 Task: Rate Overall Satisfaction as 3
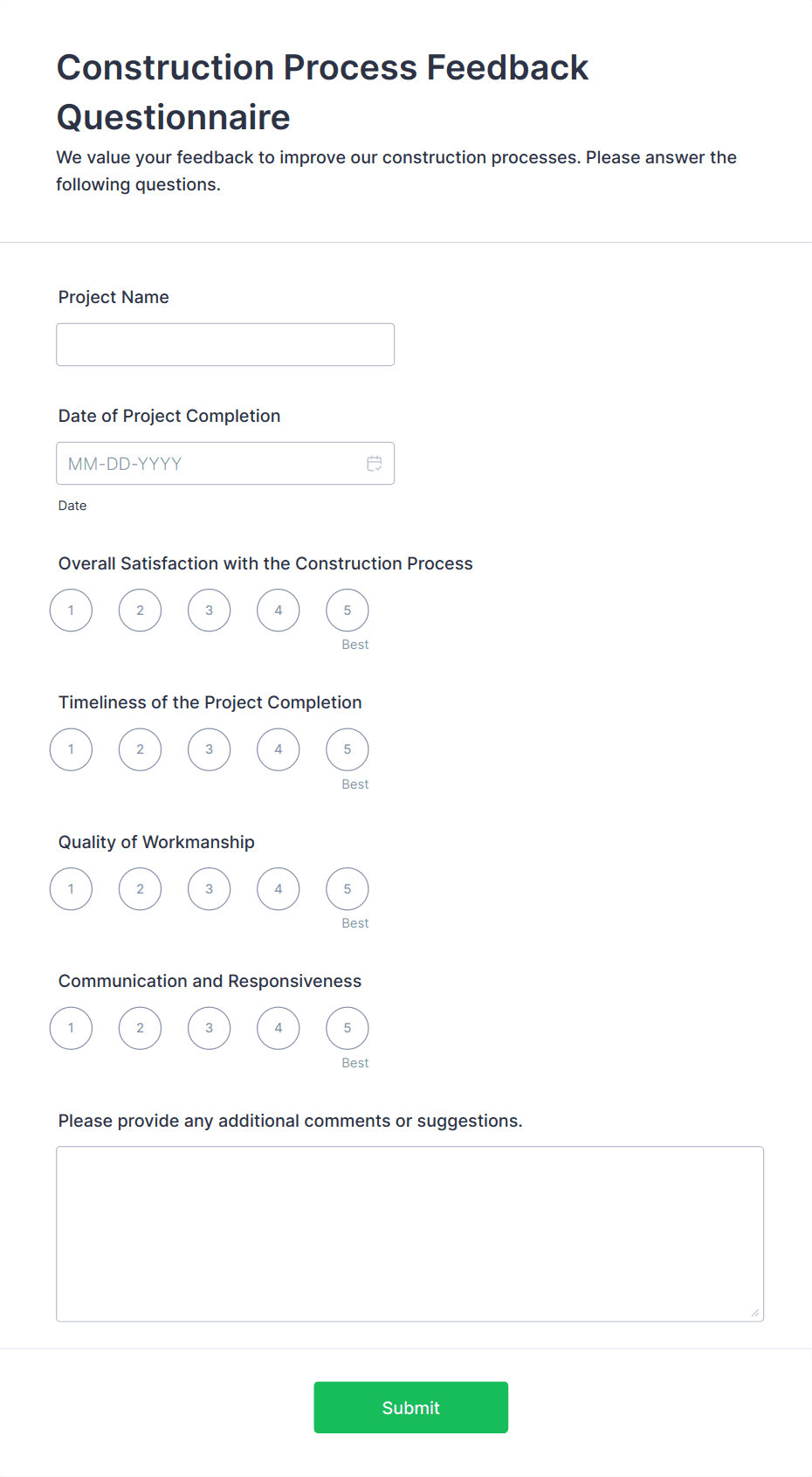pyautogui.click(x=210, y=611)
